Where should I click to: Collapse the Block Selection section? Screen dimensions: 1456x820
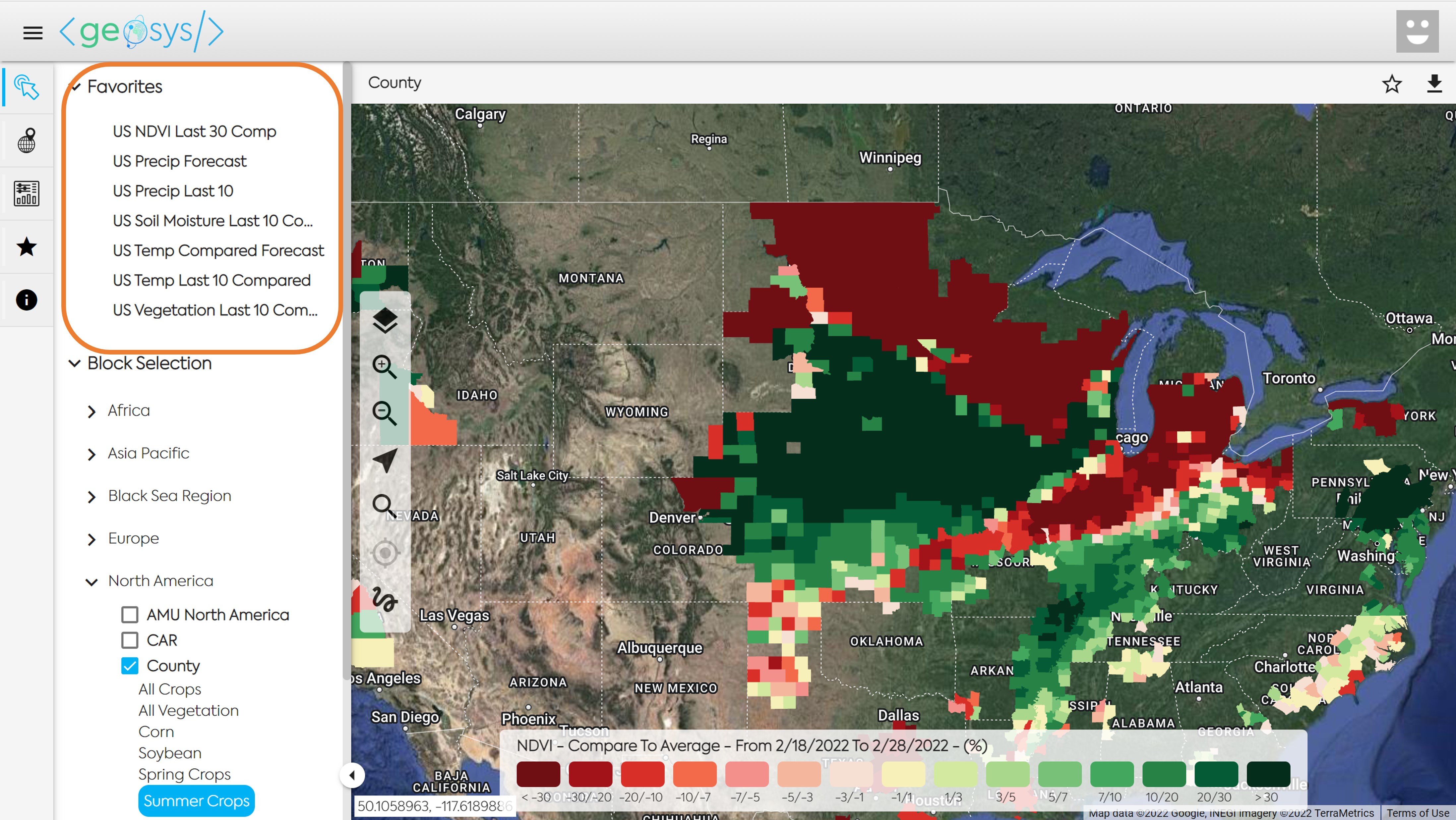75,363
